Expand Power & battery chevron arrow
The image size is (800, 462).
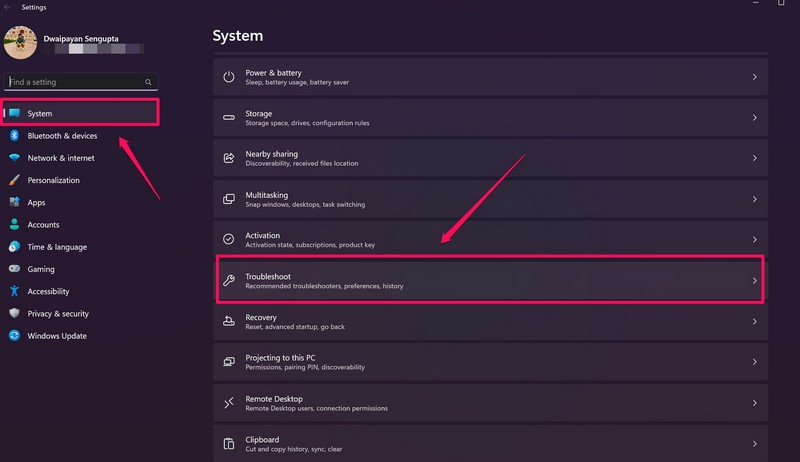click(754, 77)
